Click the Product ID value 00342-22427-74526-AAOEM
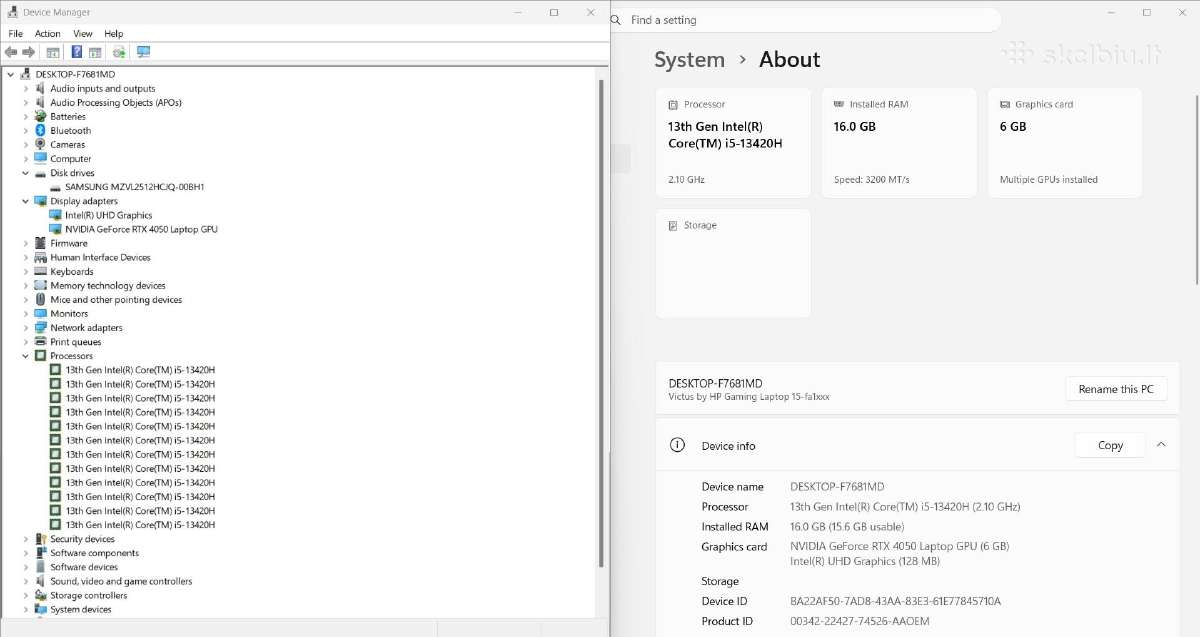 click(x=859, y=621)
